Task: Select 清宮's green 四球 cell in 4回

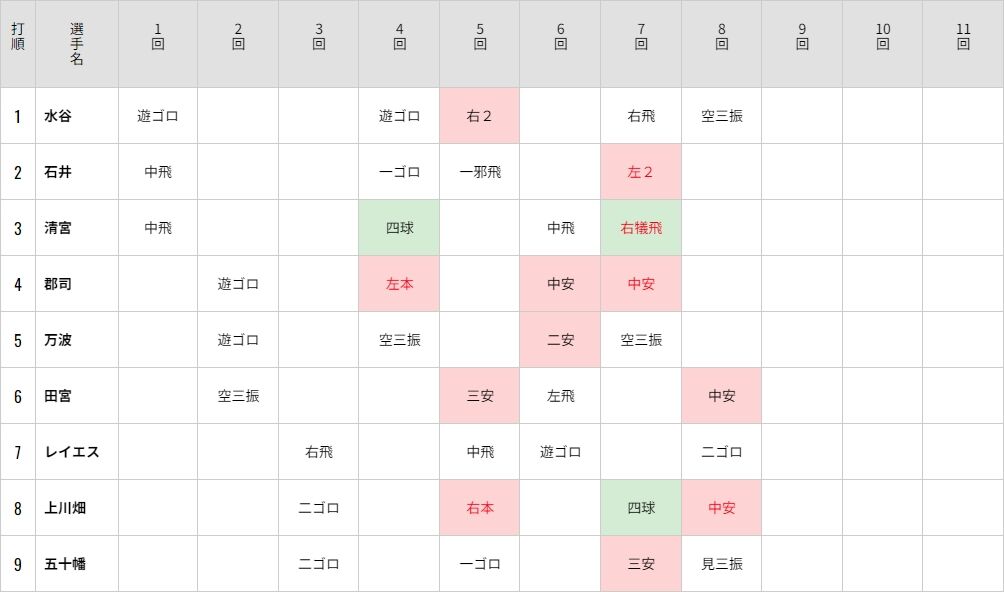Action: click(x=399, y=228)
